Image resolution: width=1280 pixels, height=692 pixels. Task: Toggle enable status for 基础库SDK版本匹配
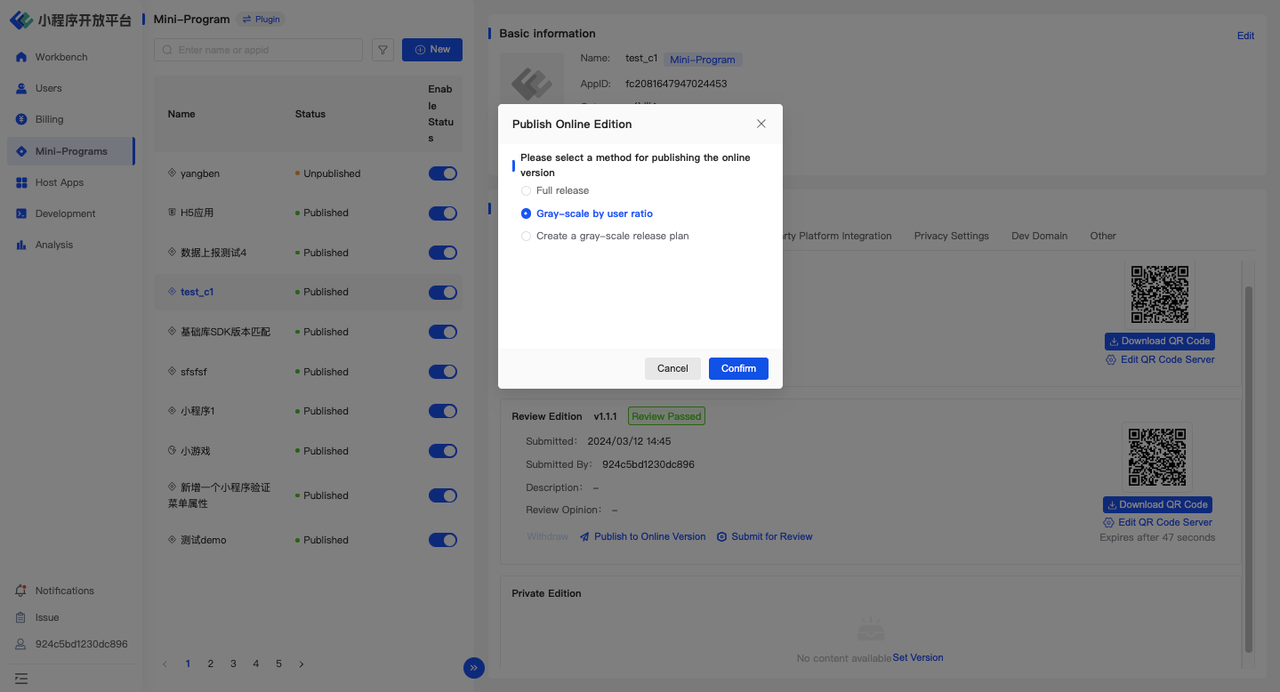[x=443, y=332]
